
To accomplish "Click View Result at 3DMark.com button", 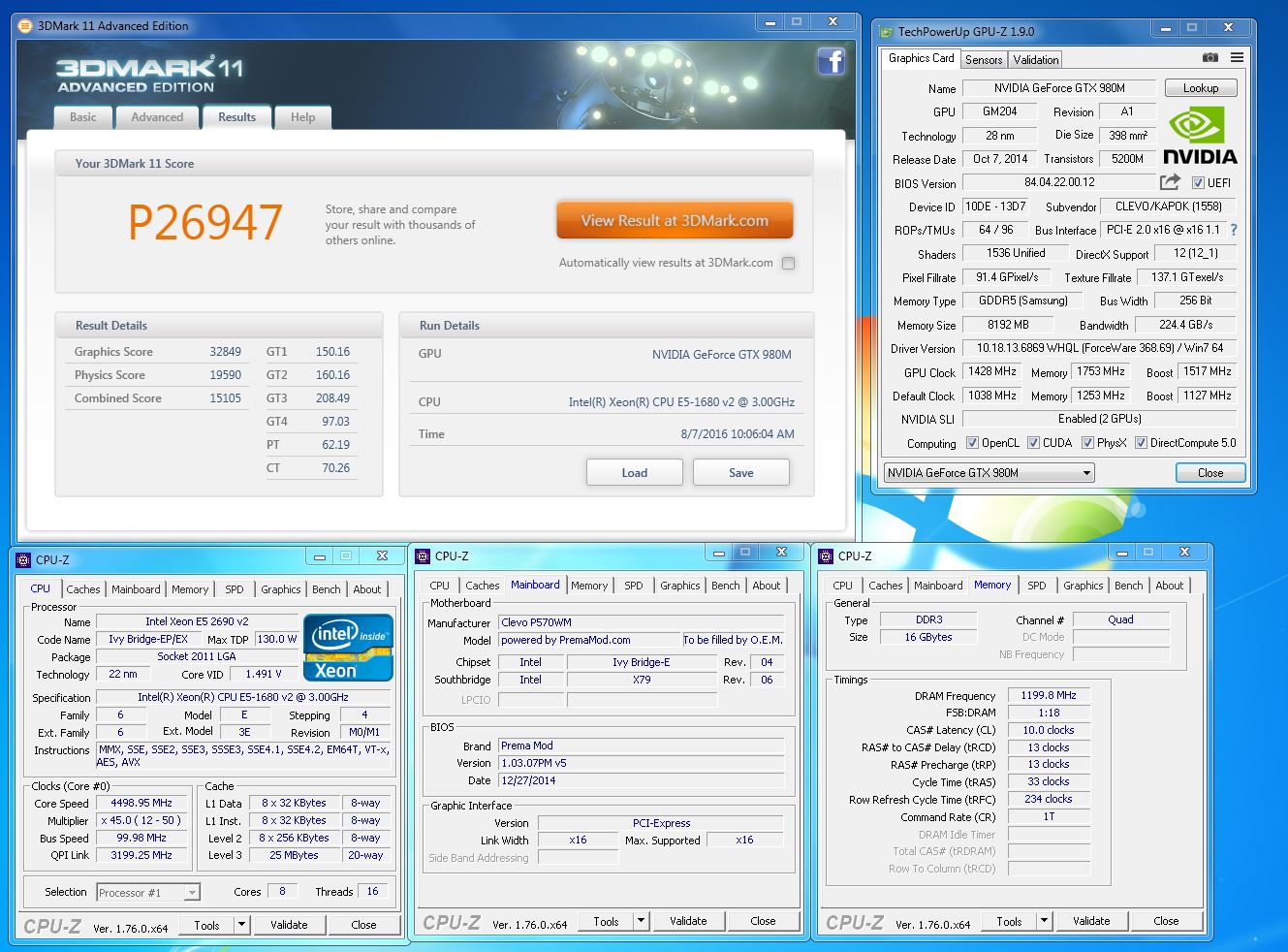I will tap(675, 221).
